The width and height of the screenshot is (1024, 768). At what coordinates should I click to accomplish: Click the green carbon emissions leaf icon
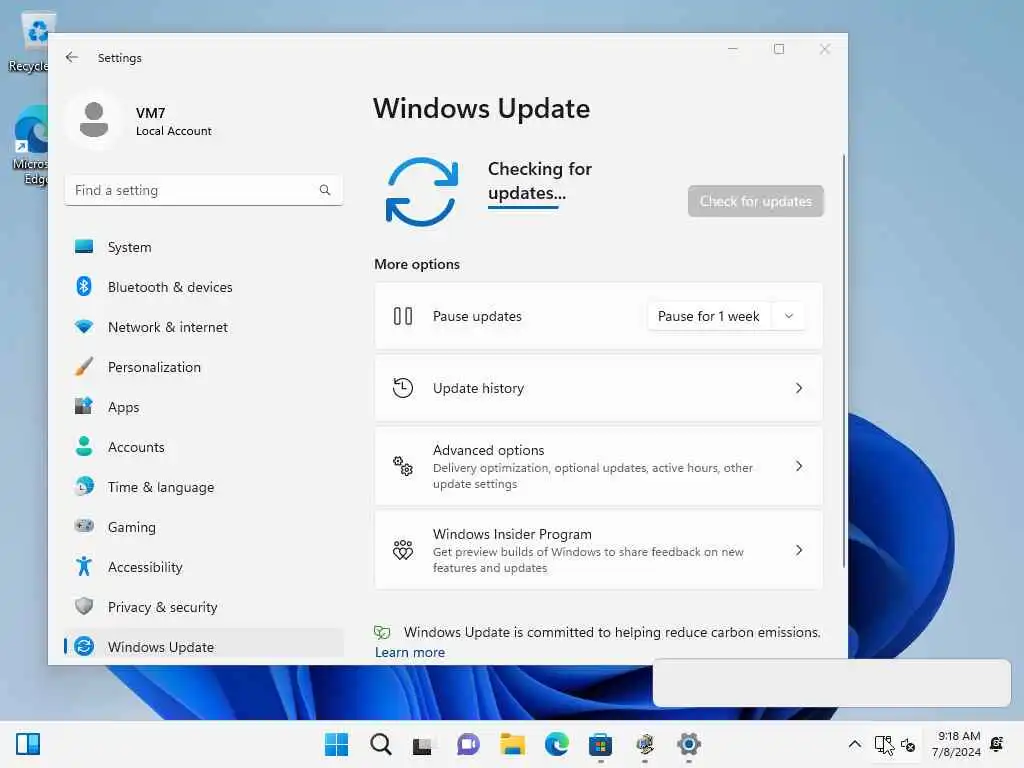[382, 632]
